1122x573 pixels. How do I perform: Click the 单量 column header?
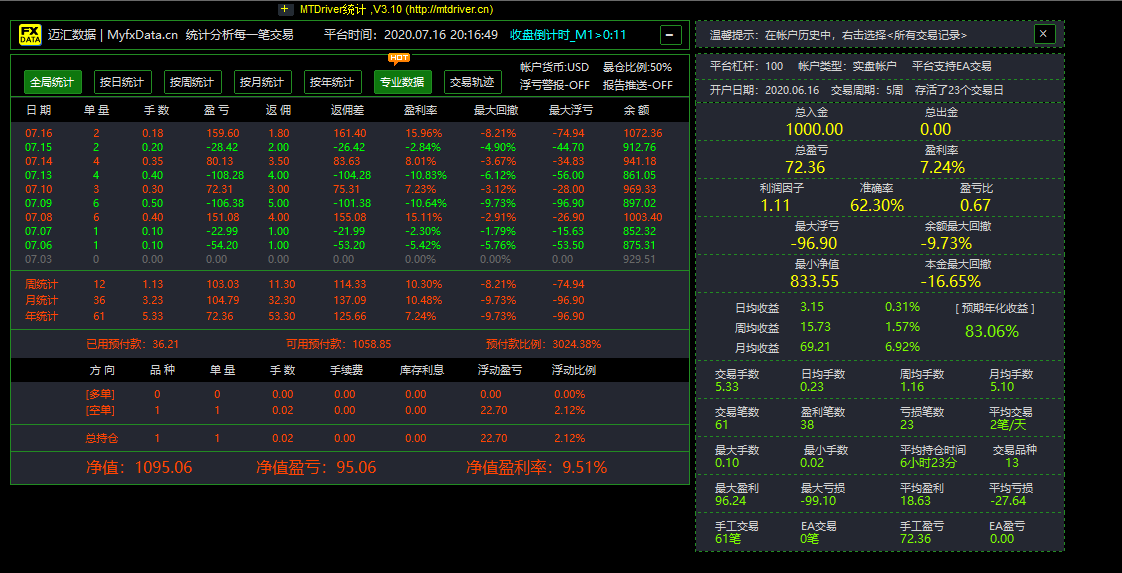point(96,110)
